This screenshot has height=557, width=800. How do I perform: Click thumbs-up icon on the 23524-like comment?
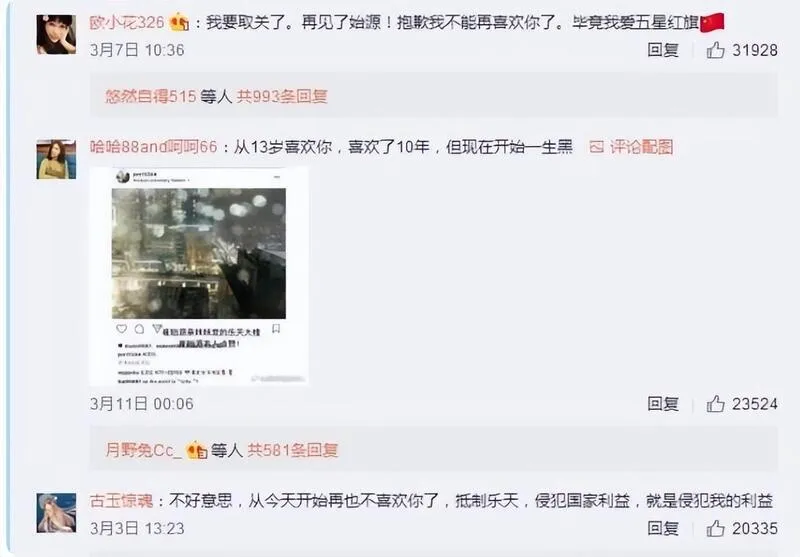pos(715,404)
